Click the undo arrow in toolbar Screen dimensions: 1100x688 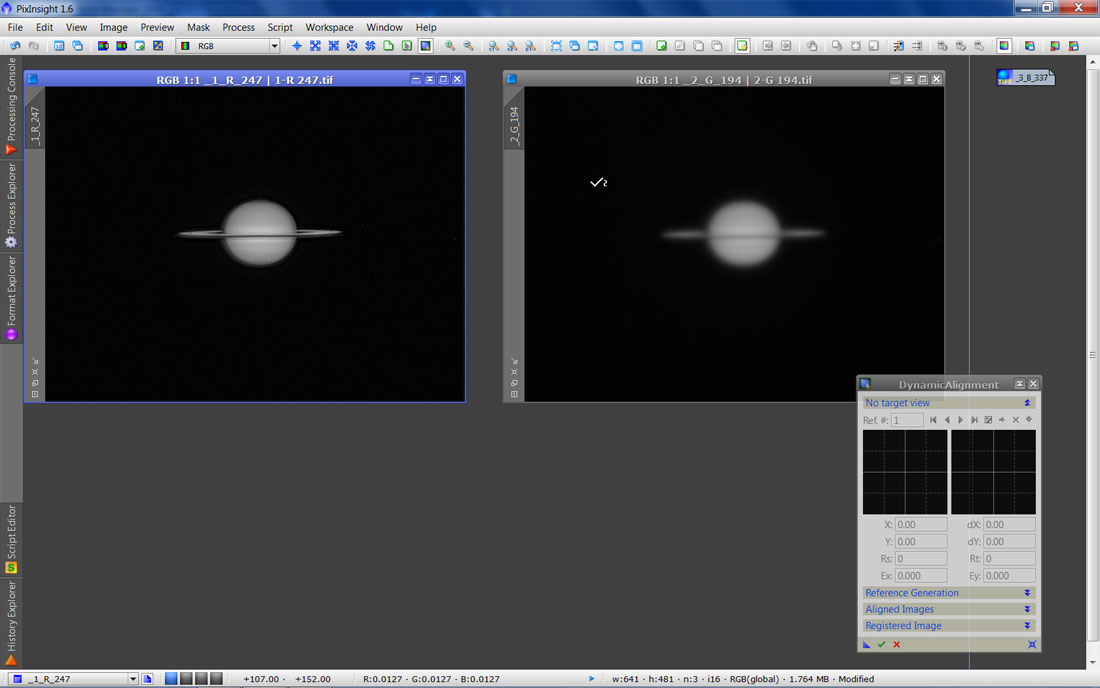coord(16,46)
